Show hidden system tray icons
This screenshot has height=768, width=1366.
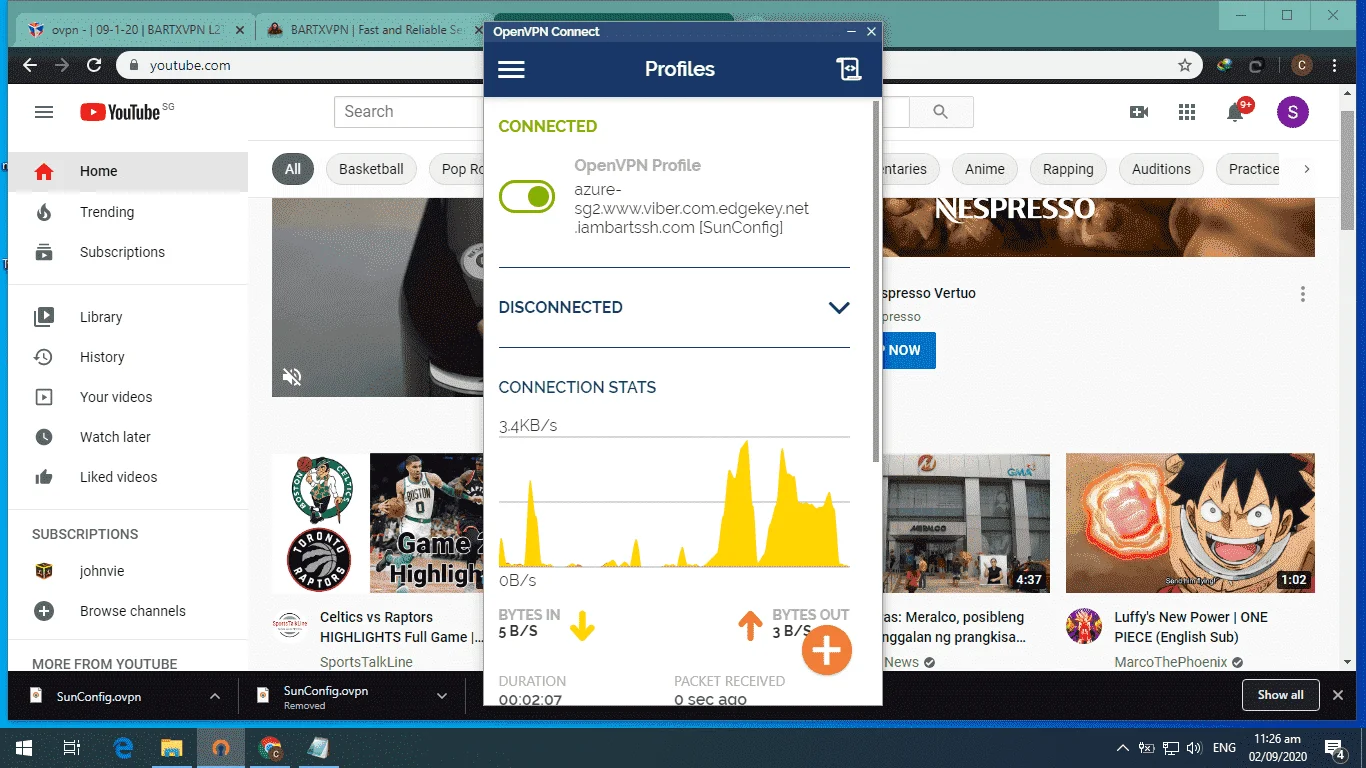click(1122, 747)
